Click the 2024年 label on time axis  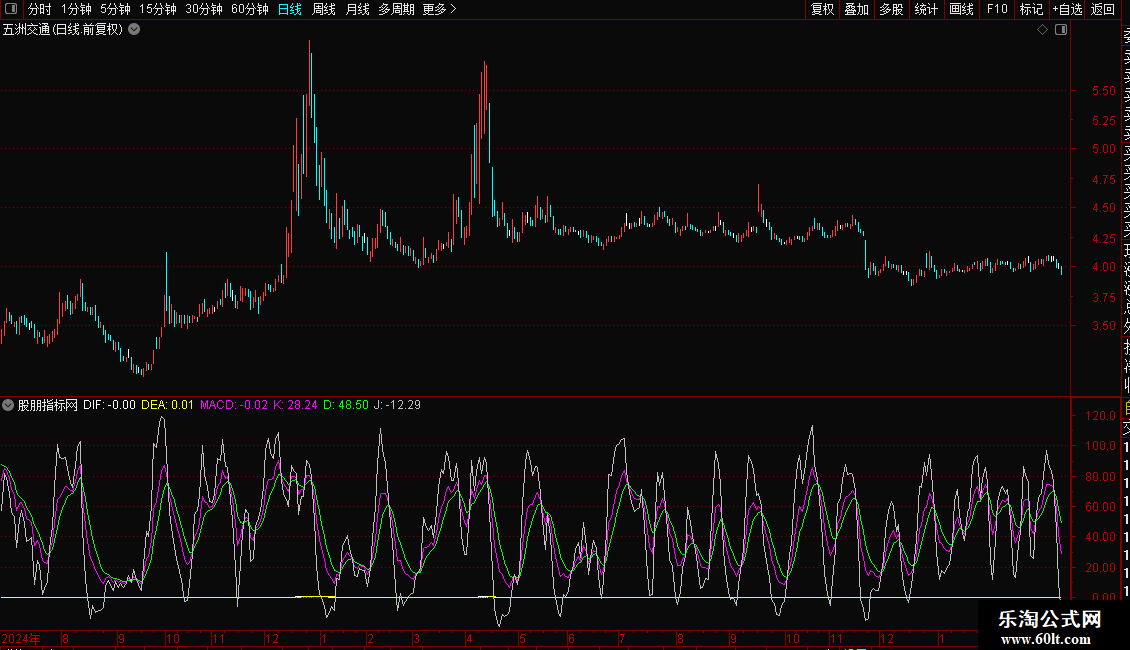point(21,638)
